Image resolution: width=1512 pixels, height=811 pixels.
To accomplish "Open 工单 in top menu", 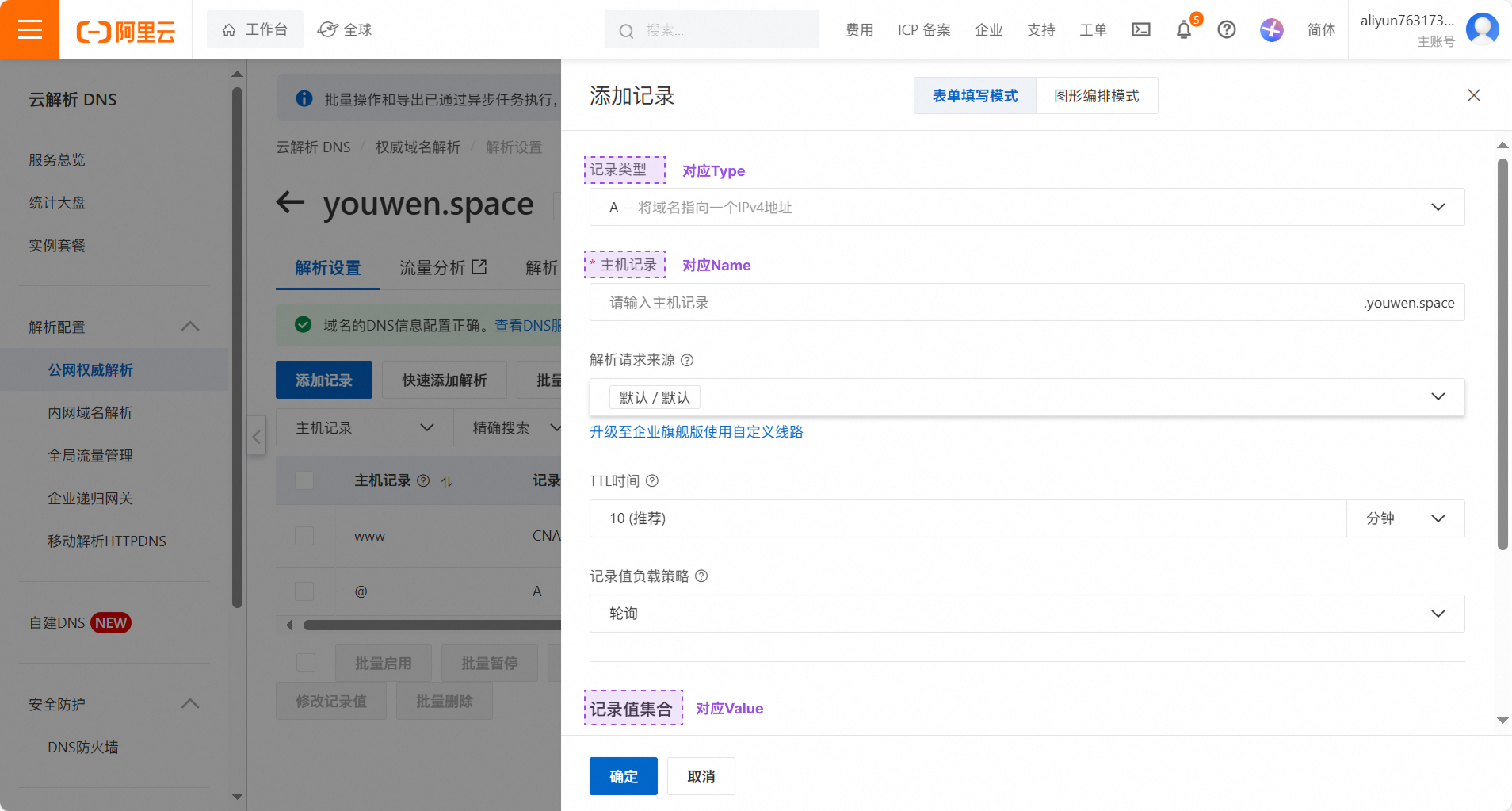I will point(1094,30).
